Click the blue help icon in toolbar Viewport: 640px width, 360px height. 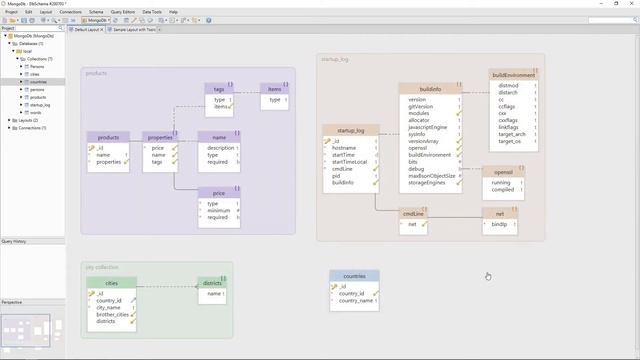coord(209,20)
